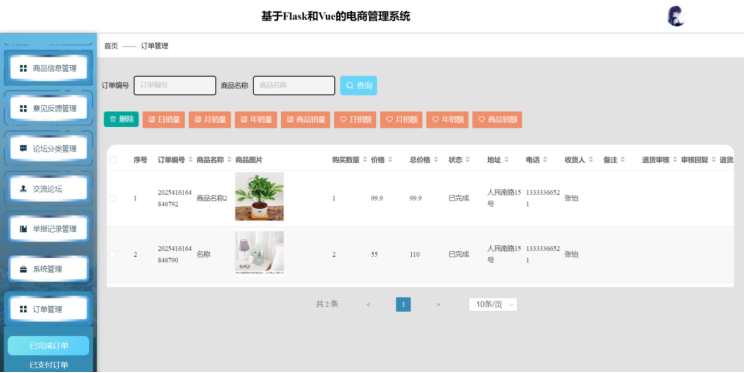Sort by the 价格 column arrows
The width and height of the screenshot is (744, 373).
(390, 160)
